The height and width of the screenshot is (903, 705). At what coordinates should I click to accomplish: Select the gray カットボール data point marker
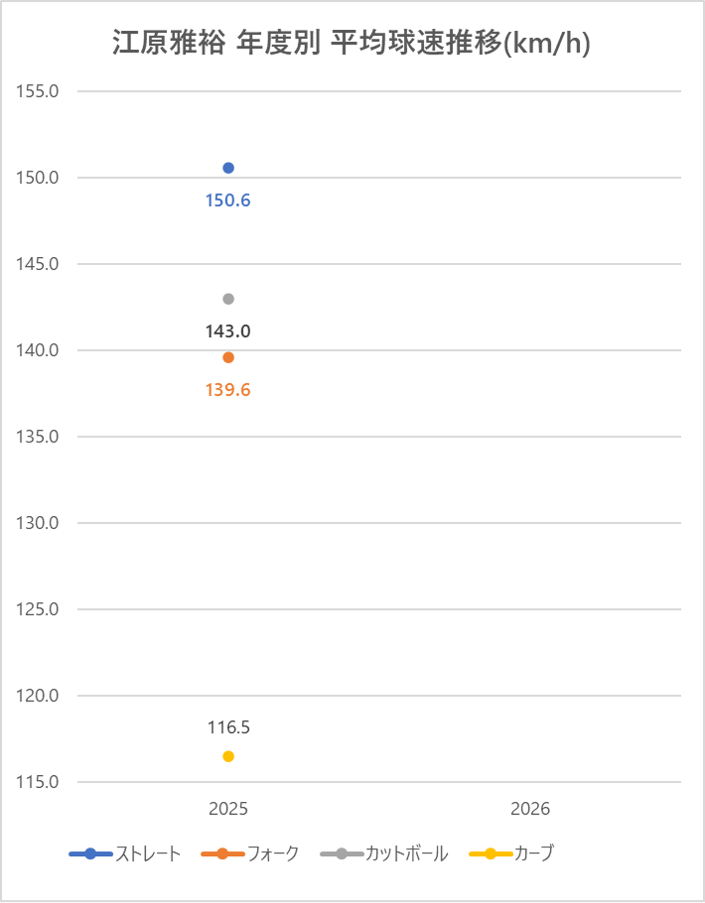tap(228, 299)
